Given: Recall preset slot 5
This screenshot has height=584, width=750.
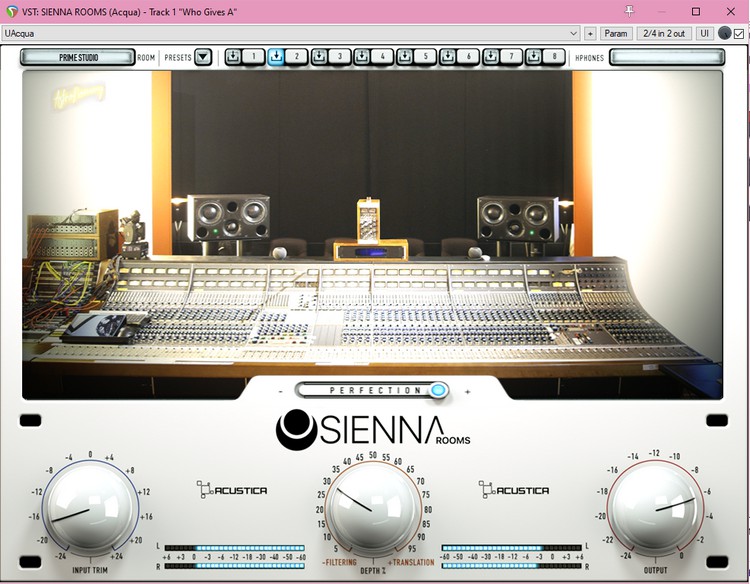Looking at the screenshot, I should click(425, 57).
